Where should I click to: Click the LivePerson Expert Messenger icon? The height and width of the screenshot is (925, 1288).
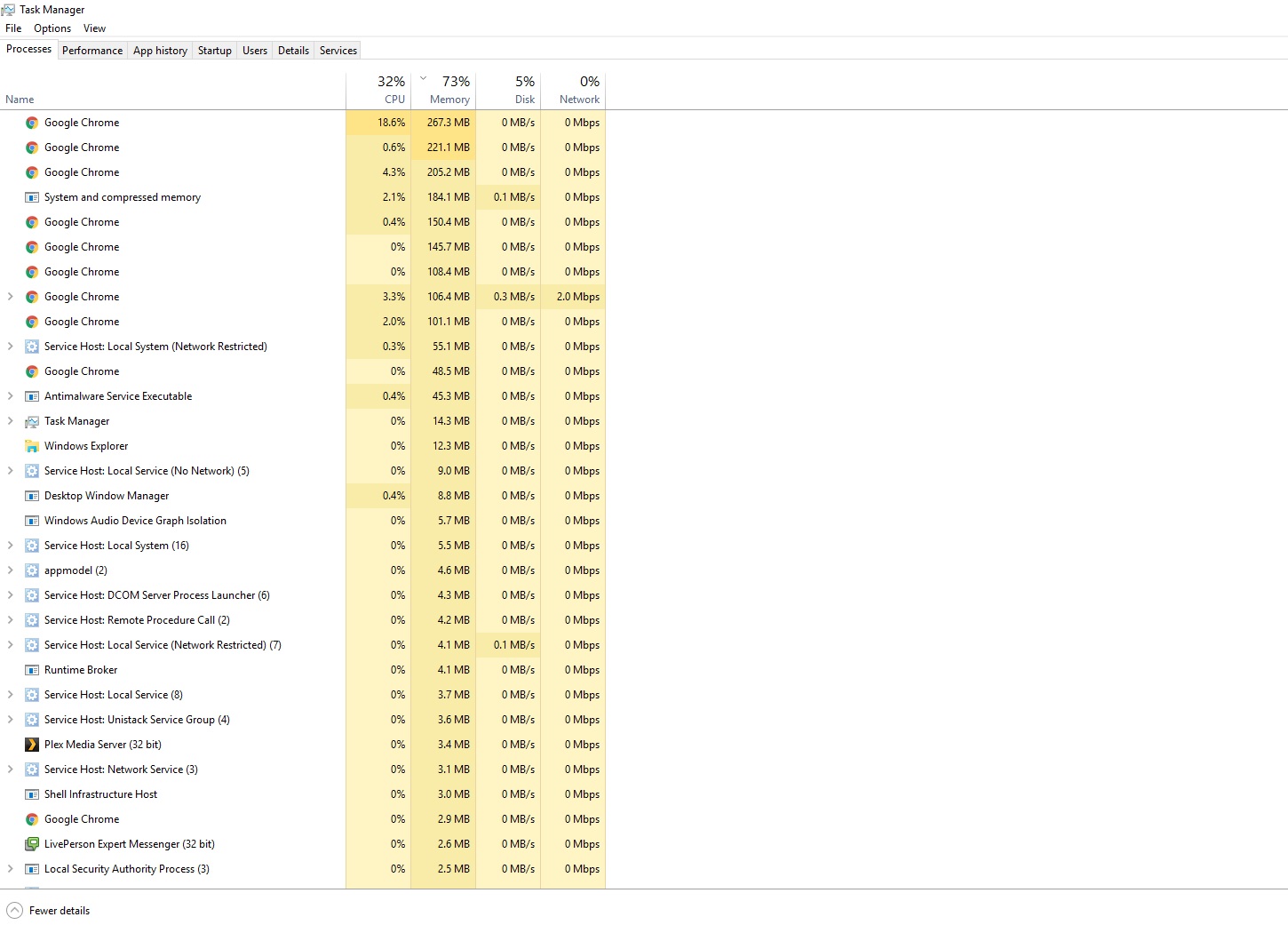click(32, 844)
